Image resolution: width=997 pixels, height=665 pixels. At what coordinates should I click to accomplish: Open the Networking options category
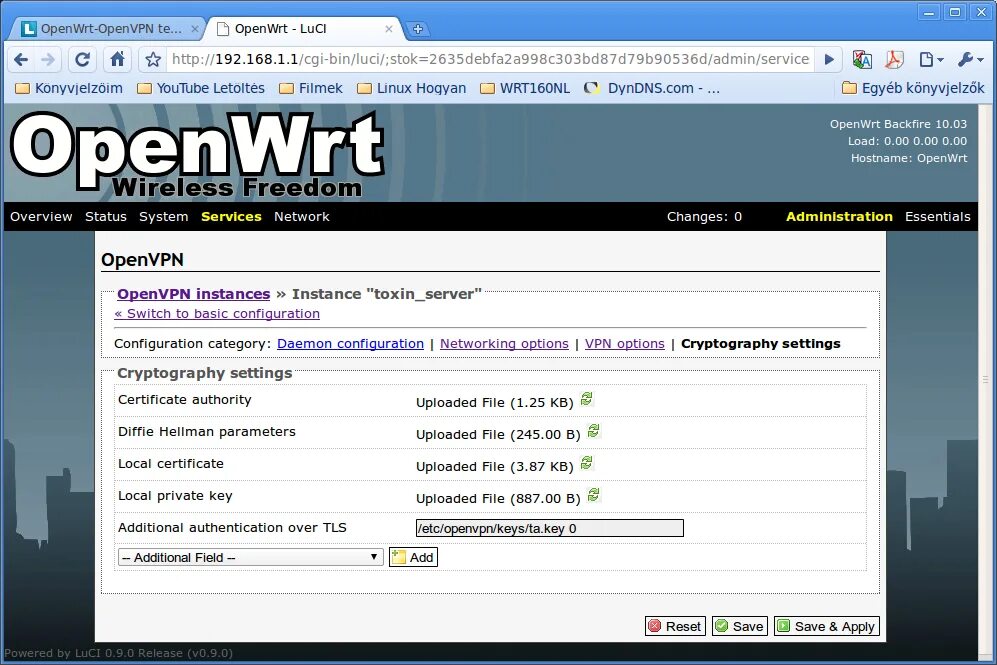coord(504,344)
